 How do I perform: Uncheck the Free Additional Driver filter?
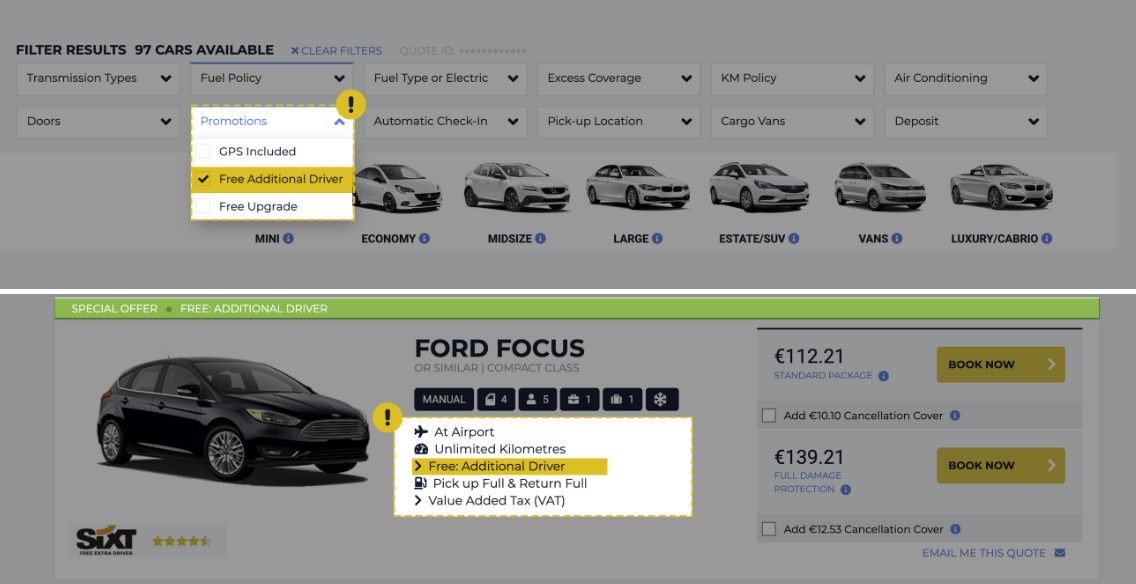point(203,179)
